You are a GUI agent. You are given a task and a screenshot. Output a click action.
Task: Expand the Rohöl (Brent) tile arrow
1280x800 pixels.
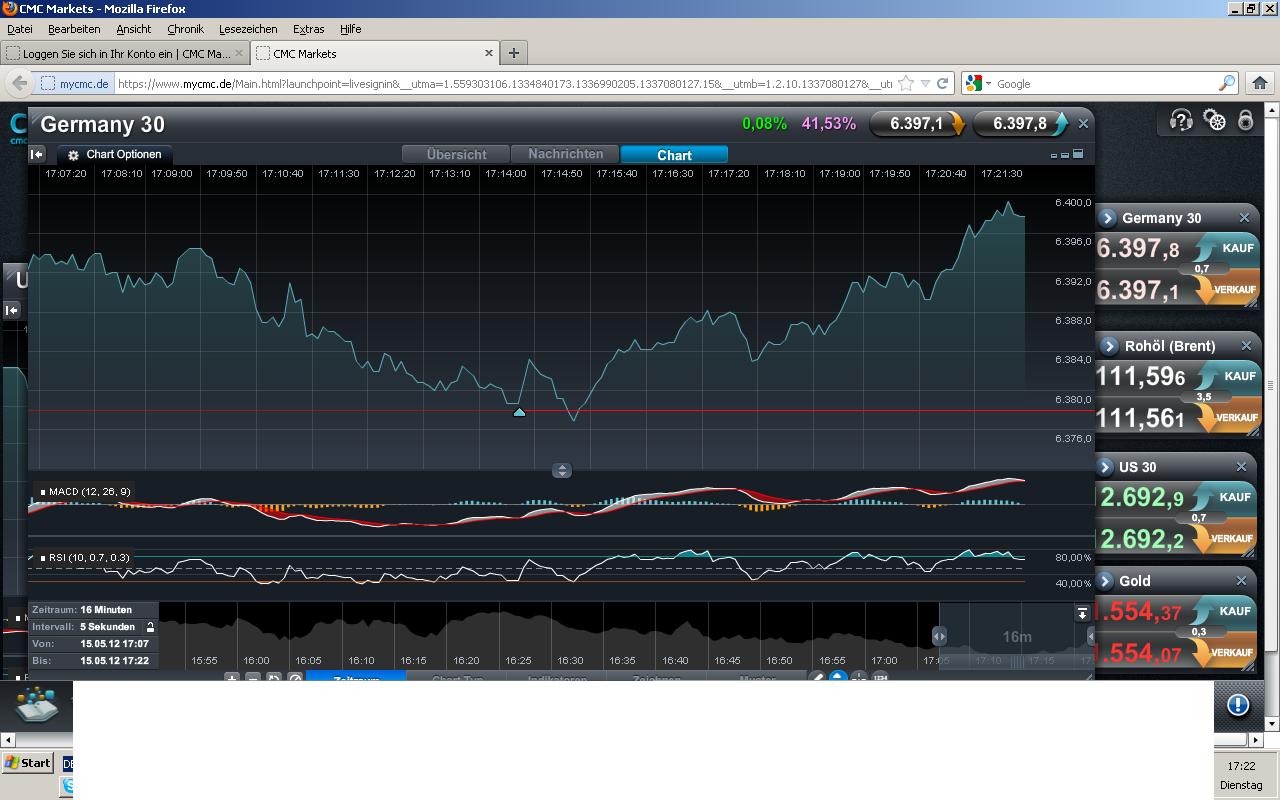(x=1109, y=346)
